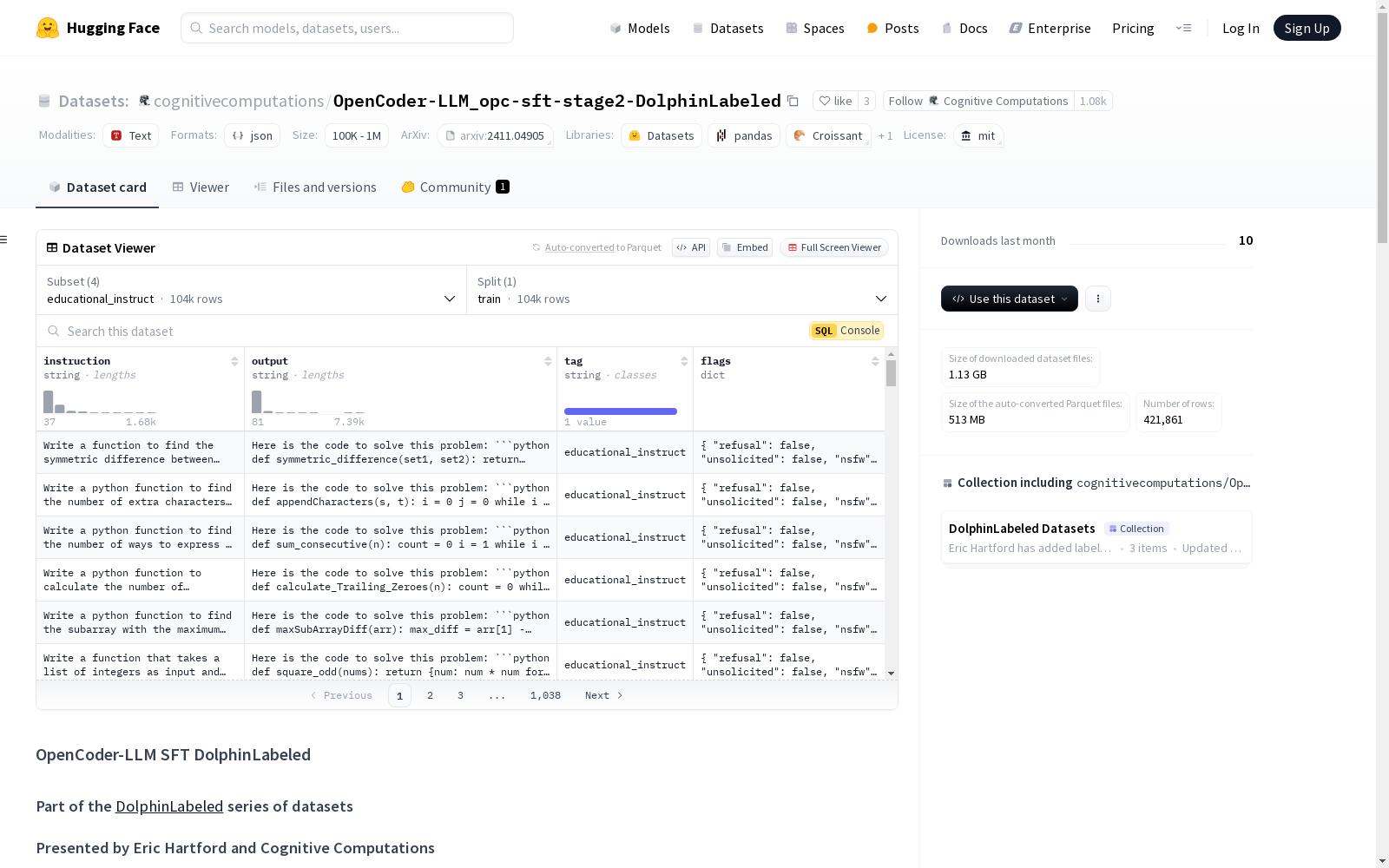
Task: Expand the Split train dropdown
Action: pyautogui.click(x=682, y=290)
